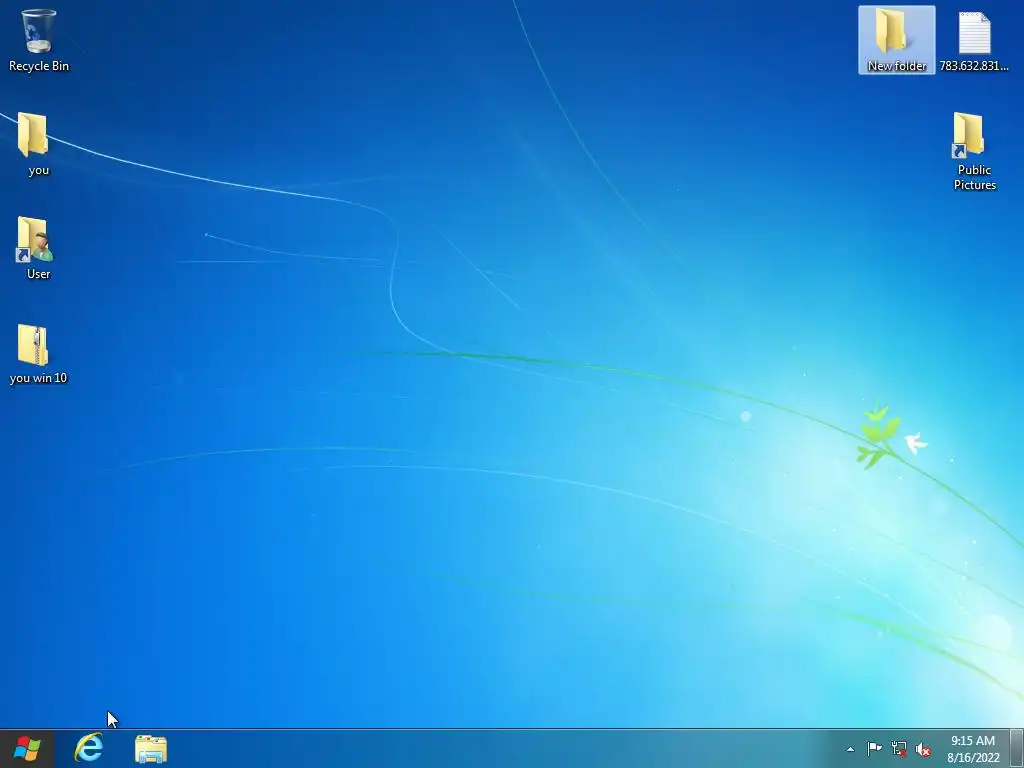Screen dimensions: 1024x768
Task: Open the taskbar clock showing 9:15 AM
Action: click(973, 749)
